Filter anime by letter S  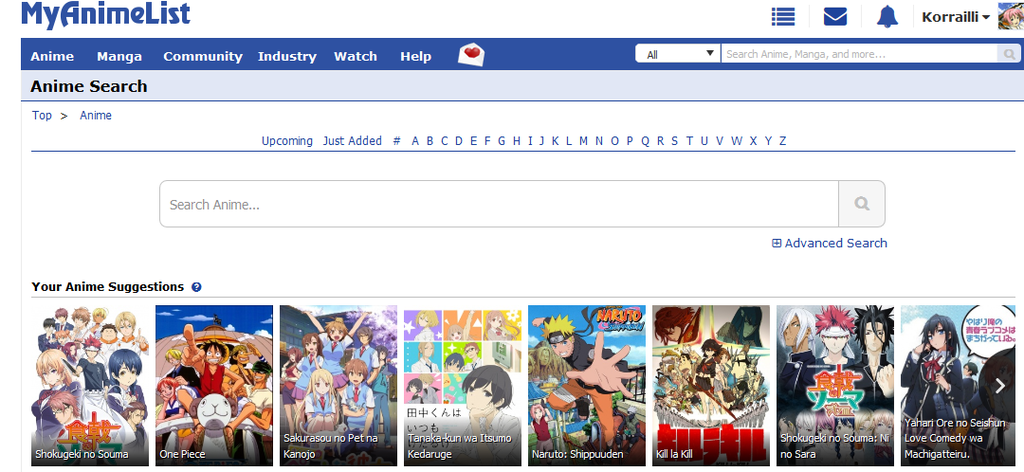(x=675, y=140)
